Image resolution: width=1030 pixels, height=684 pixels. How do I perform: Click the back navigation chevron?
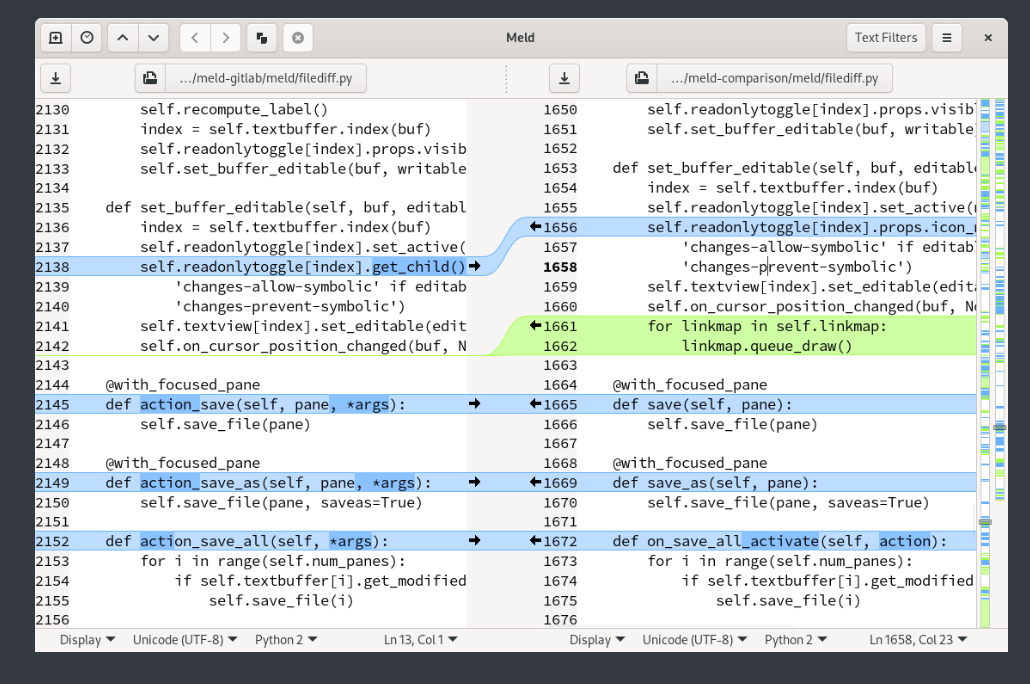[195, 38]
